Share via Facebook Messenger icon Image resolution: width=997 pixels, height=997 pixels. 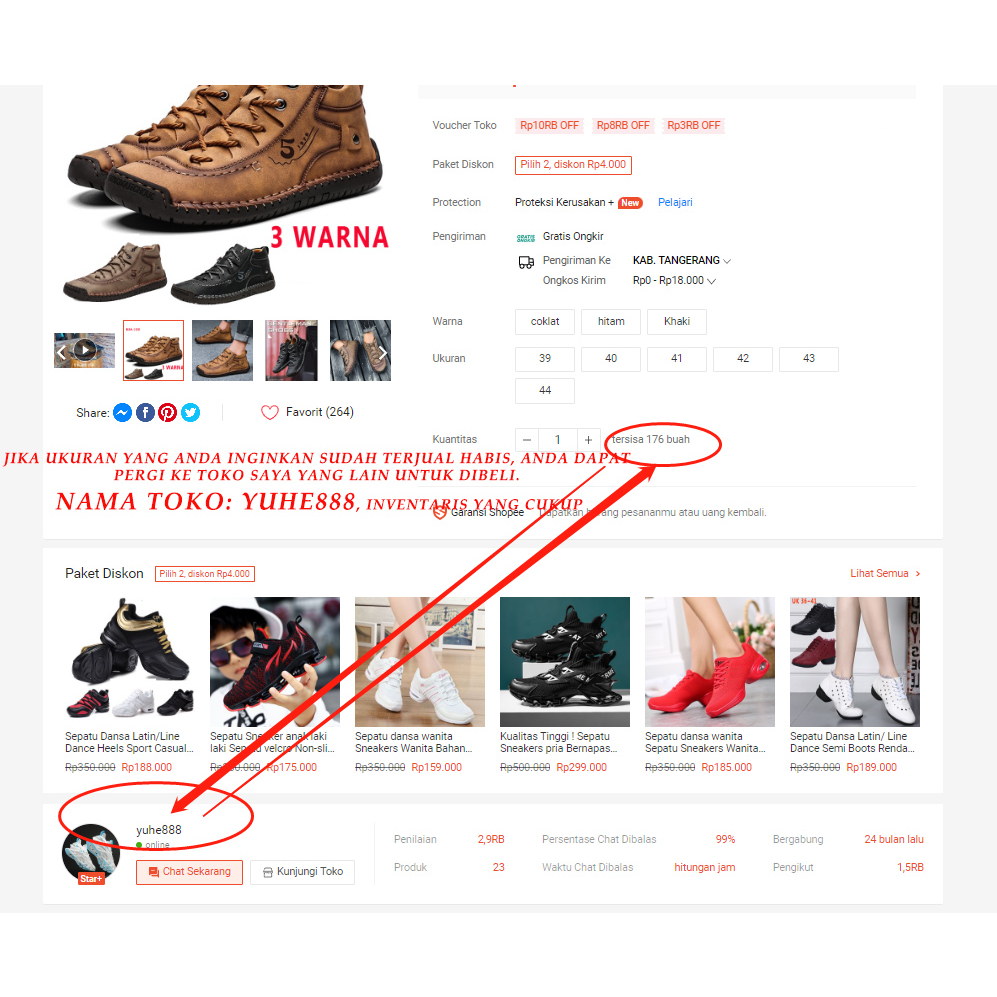tap(122, 413)
